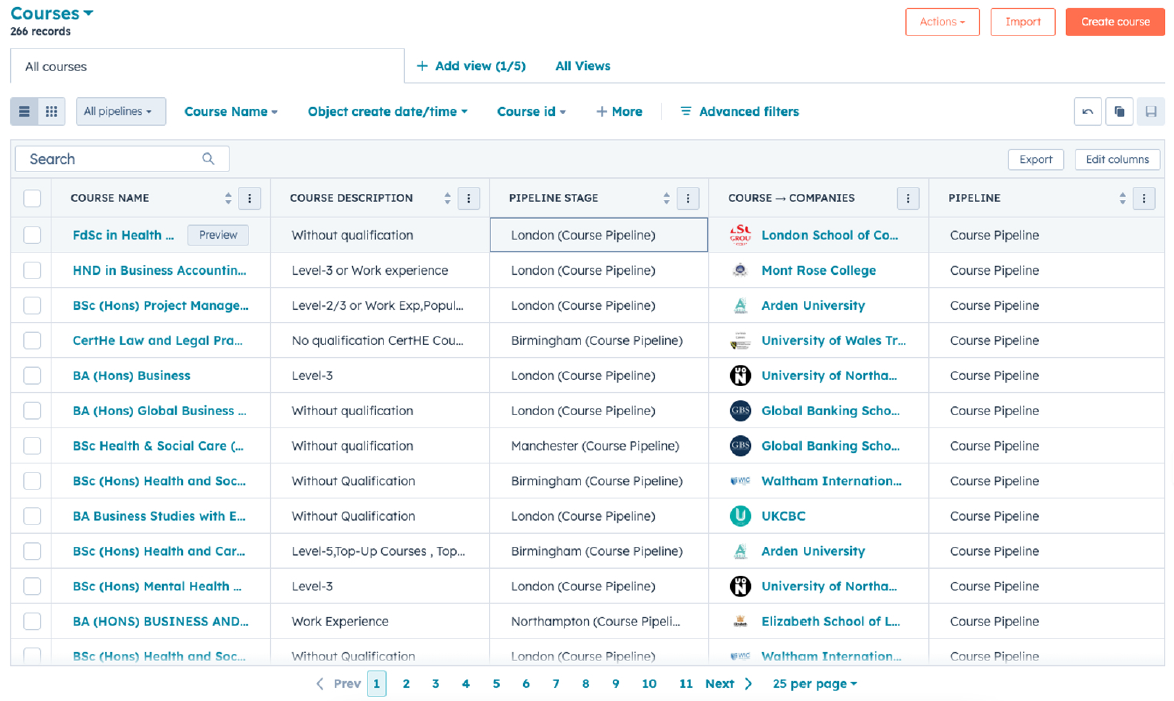Click the undo icon in toolbar

pos(1088,112)
